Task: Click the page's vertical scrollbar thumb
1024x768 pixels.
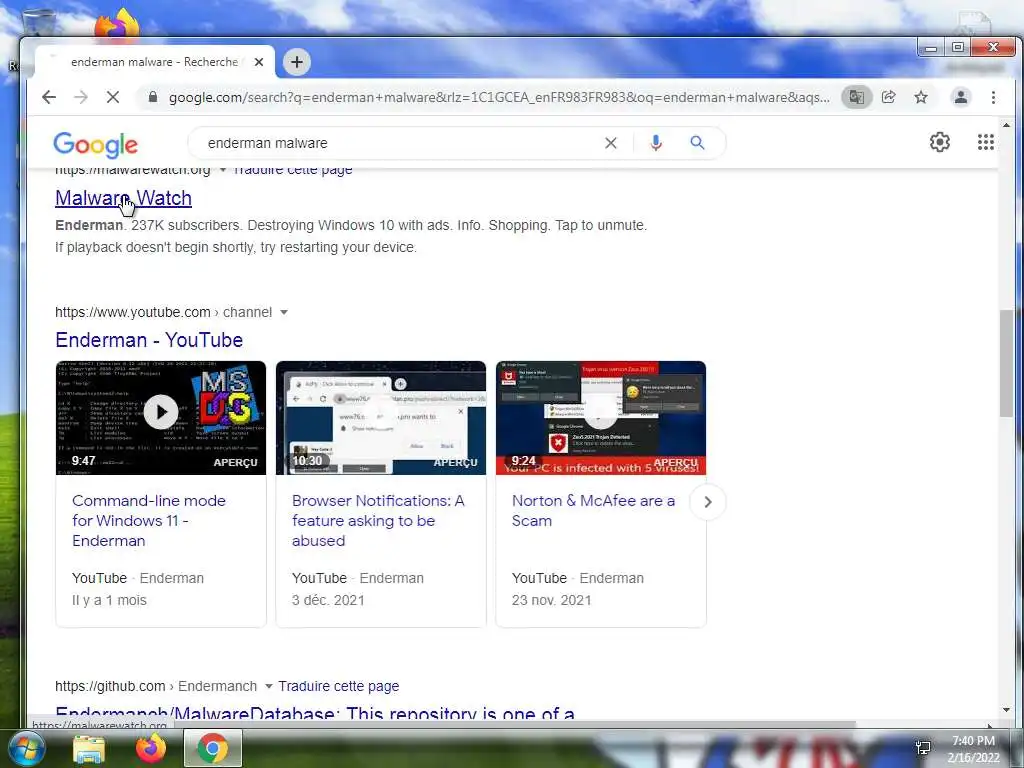Action: click(1006, 363)
